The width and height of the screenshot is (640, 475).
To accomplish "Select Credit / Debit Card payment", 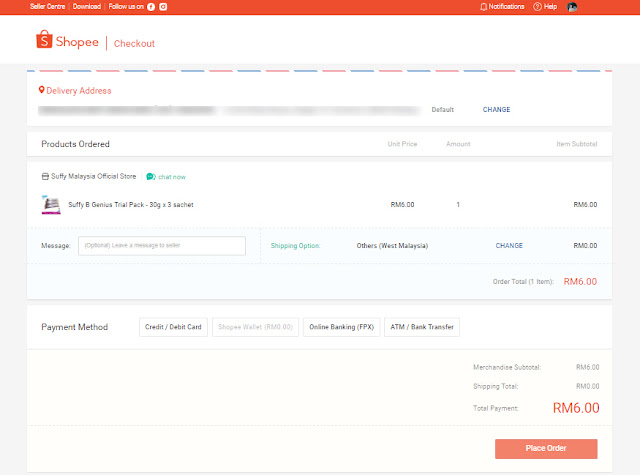I will pyautogui.click(x=173, y=327).
